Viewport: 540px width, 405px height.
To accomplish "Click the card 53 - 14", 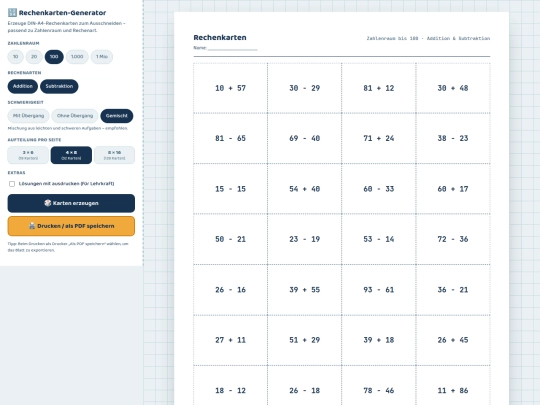I will (379, 239).
